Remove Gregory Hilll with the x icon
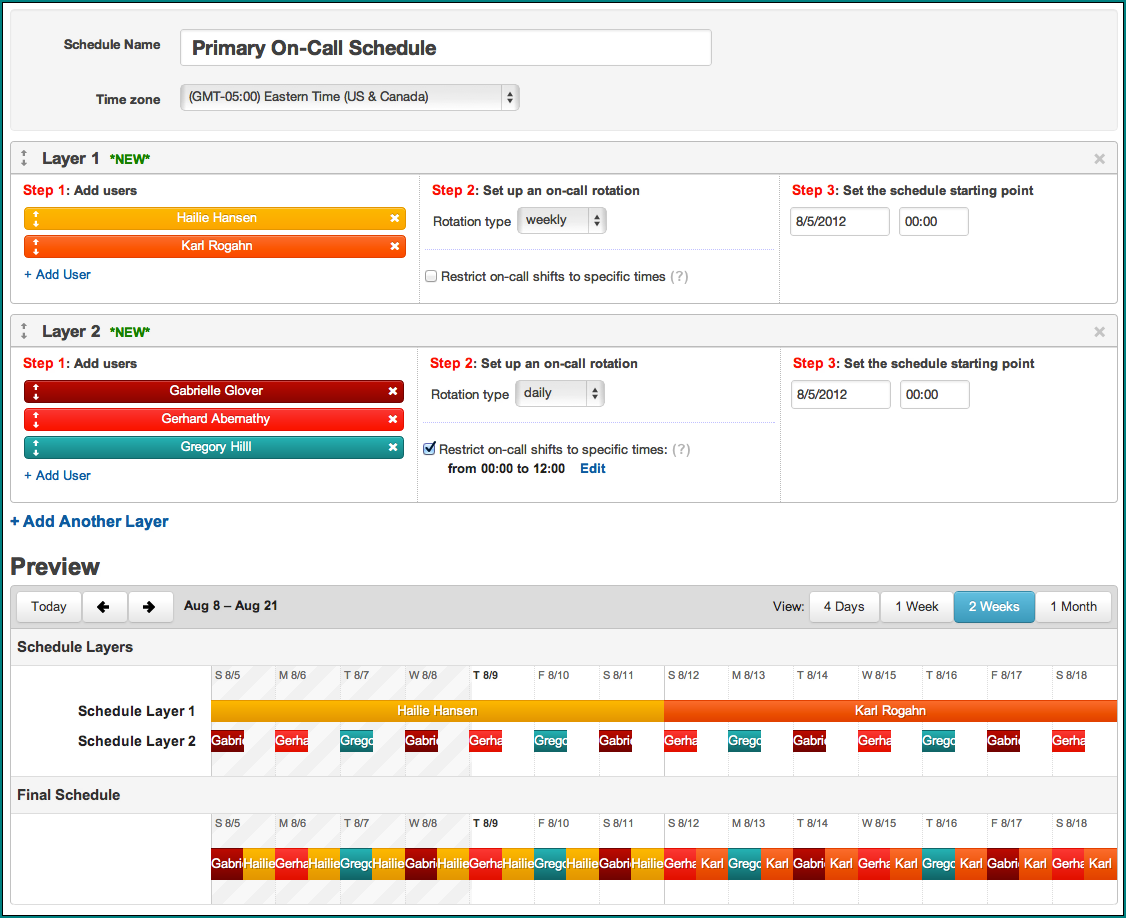This screenshot has width=1126, height=918. 393,447
